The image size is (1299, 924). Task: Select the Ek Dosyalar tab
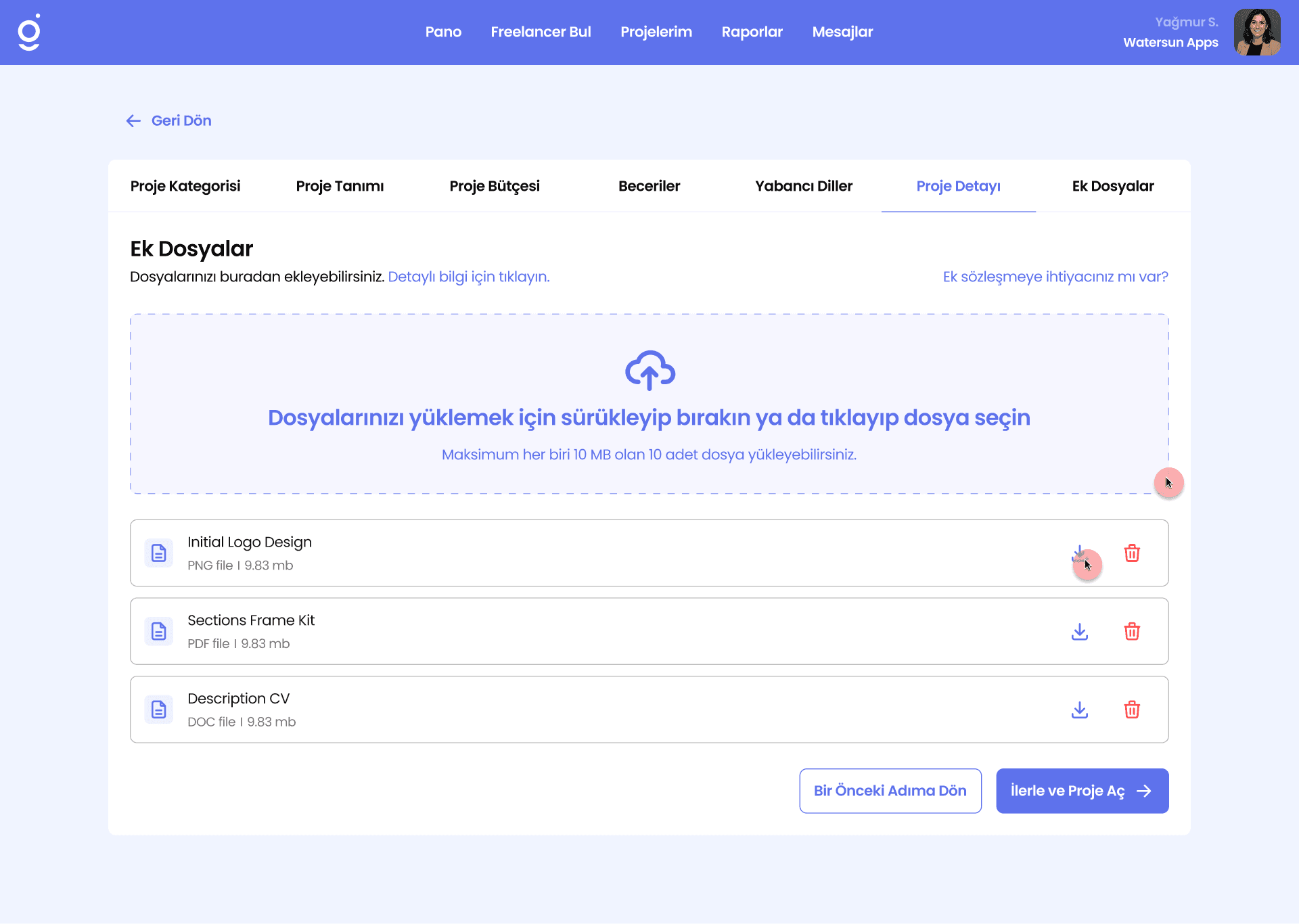click(x=1113, y=186)
